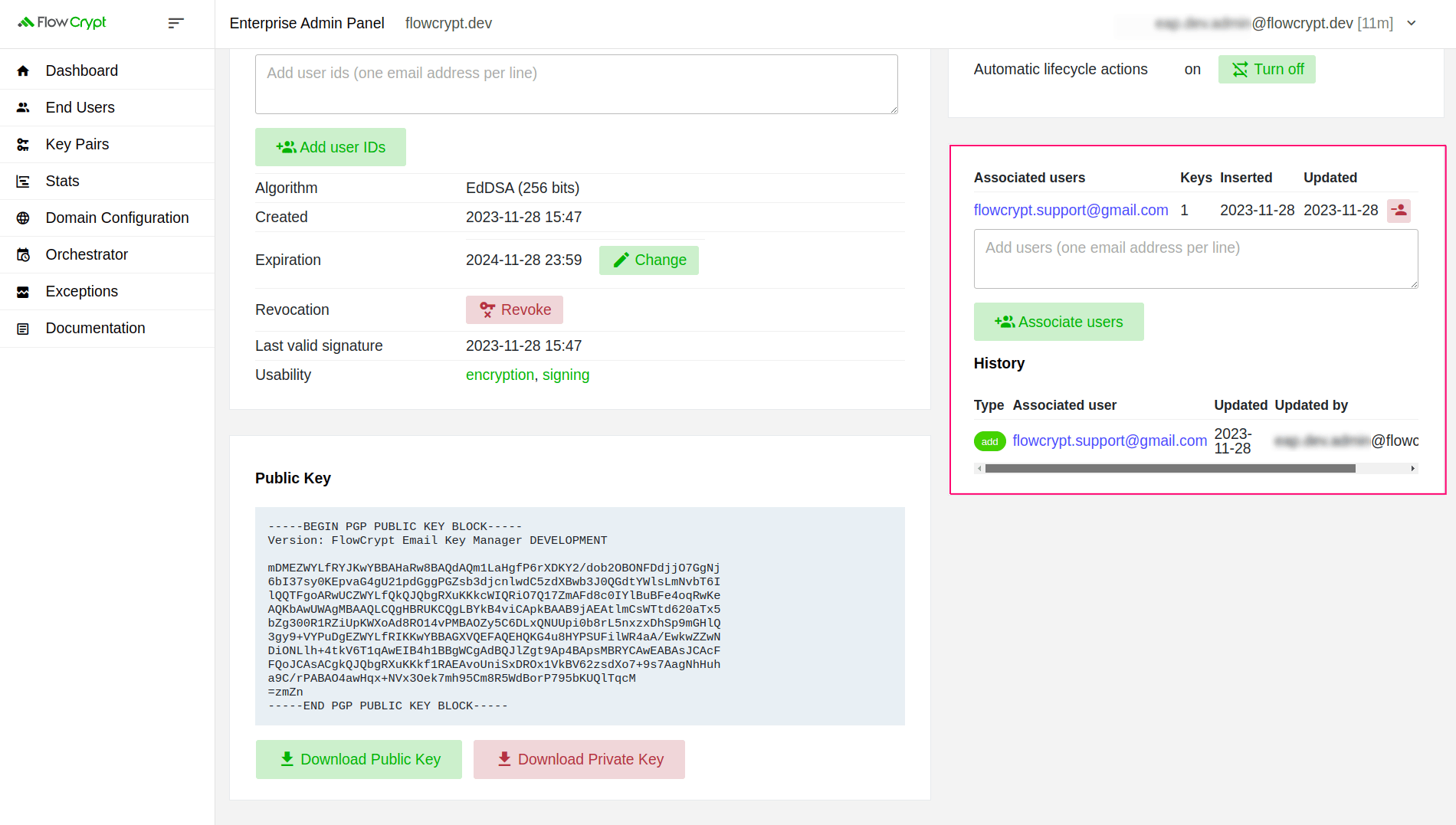Click the Exceptions icon
This screenshot has height=825, width=1456.
pyautogui.click(x=23, y=291)
